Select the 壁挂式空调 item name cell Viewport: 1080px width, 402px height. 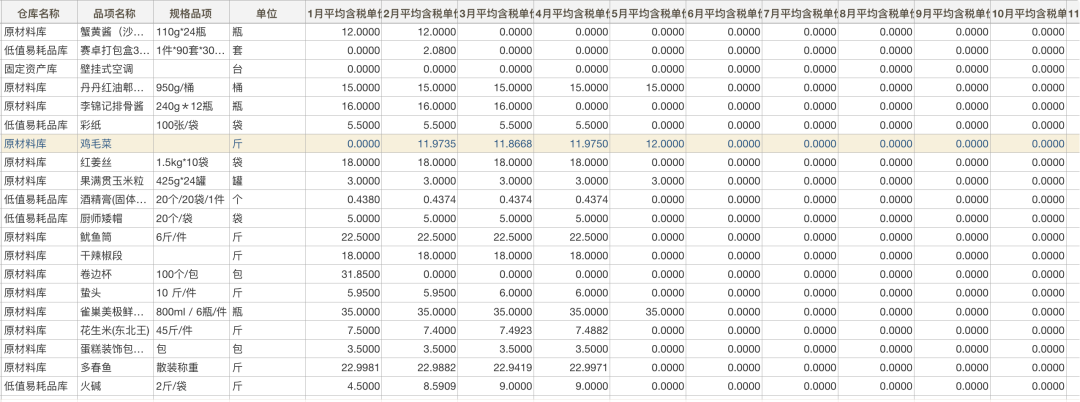coord(112,69)
